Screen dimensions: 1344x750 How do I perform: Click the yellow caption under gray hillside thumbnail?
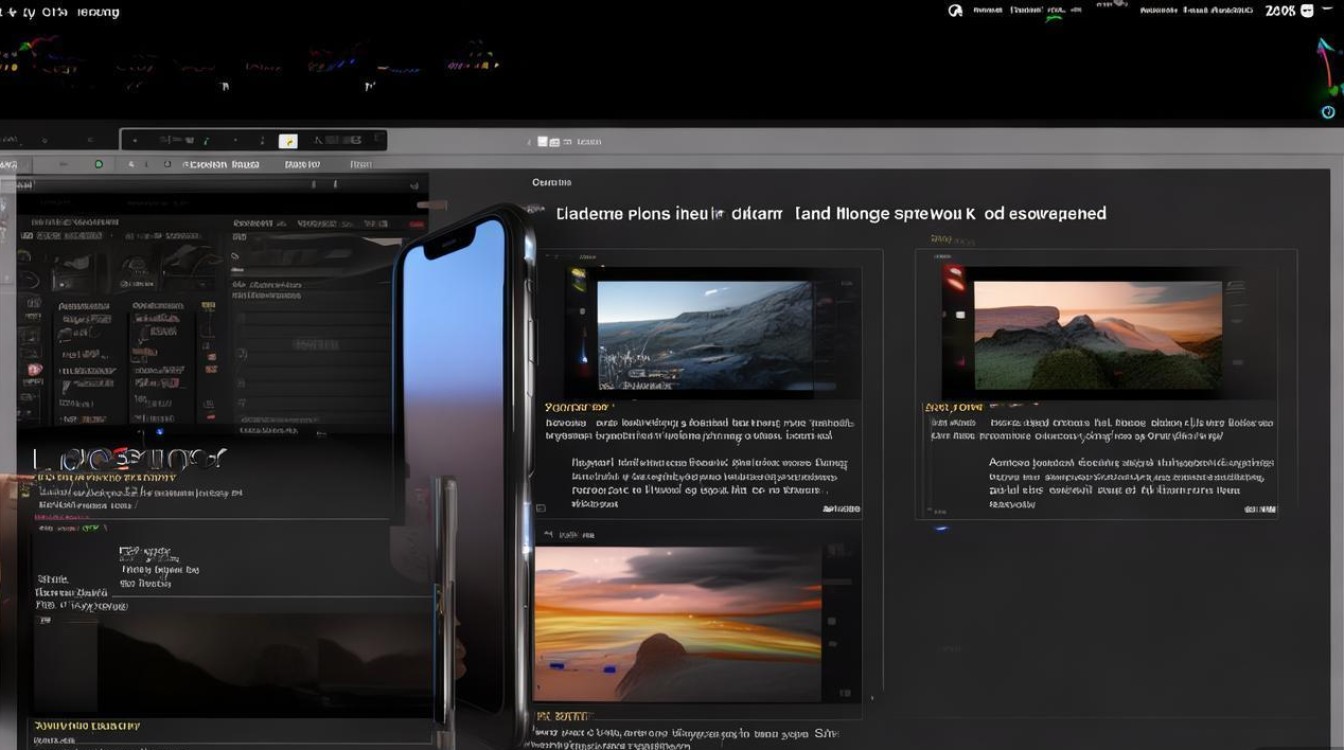click(577, 408)
